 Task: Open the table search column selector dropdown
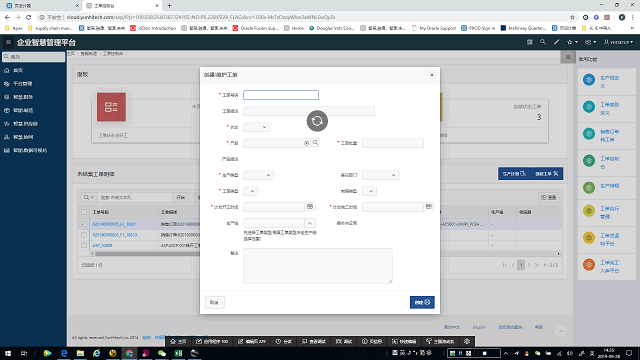click(89, 198)
